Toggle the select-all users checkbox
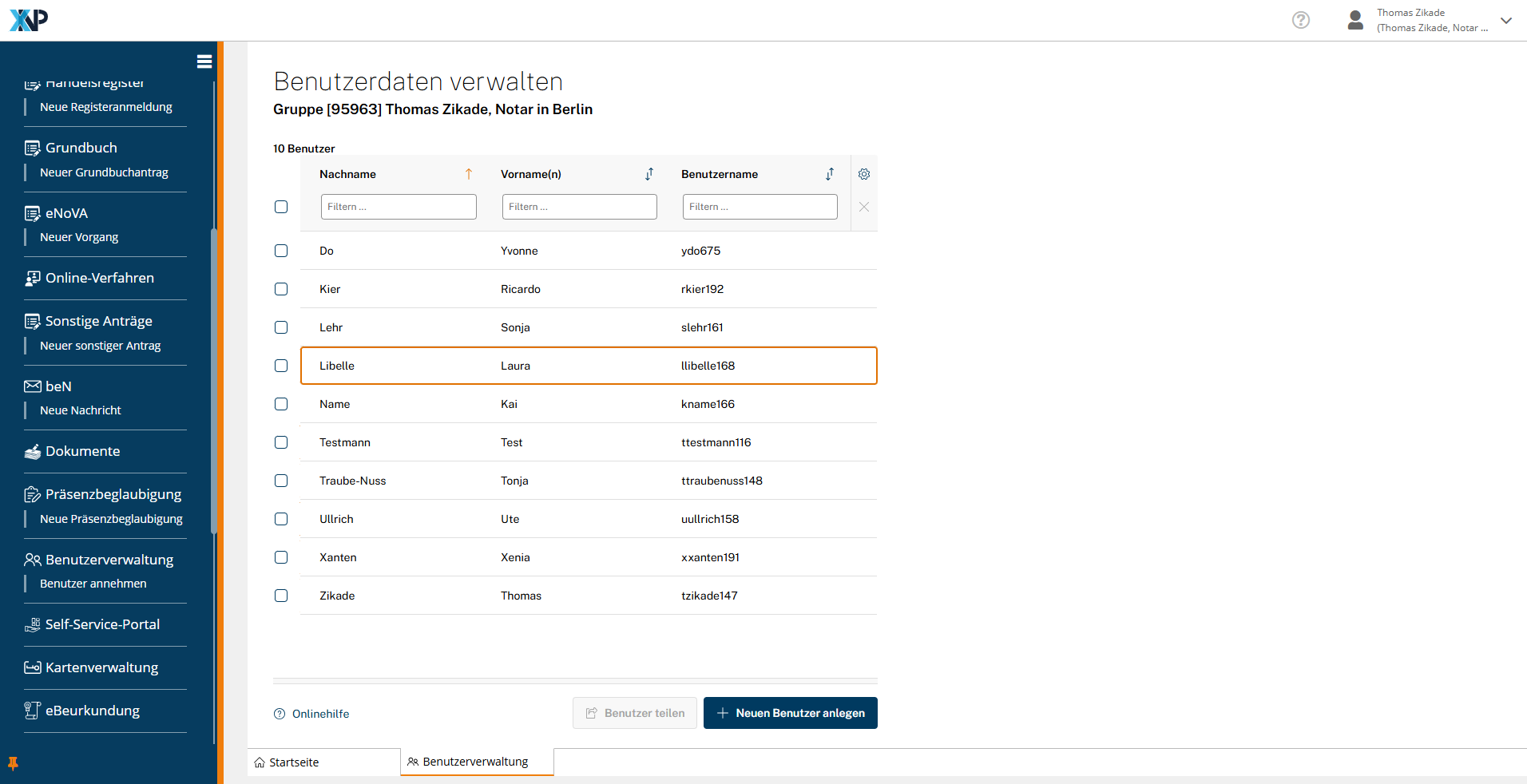The image size is (1527, 784). [x=281, y=207]
